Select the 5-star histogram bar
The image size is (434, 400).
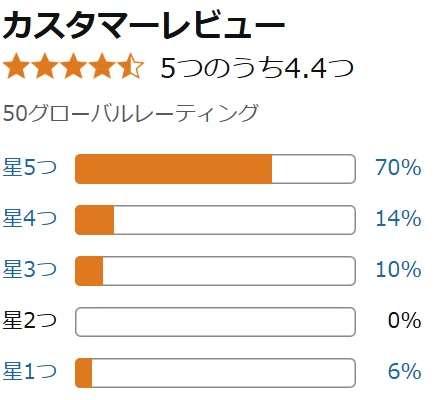215,169
